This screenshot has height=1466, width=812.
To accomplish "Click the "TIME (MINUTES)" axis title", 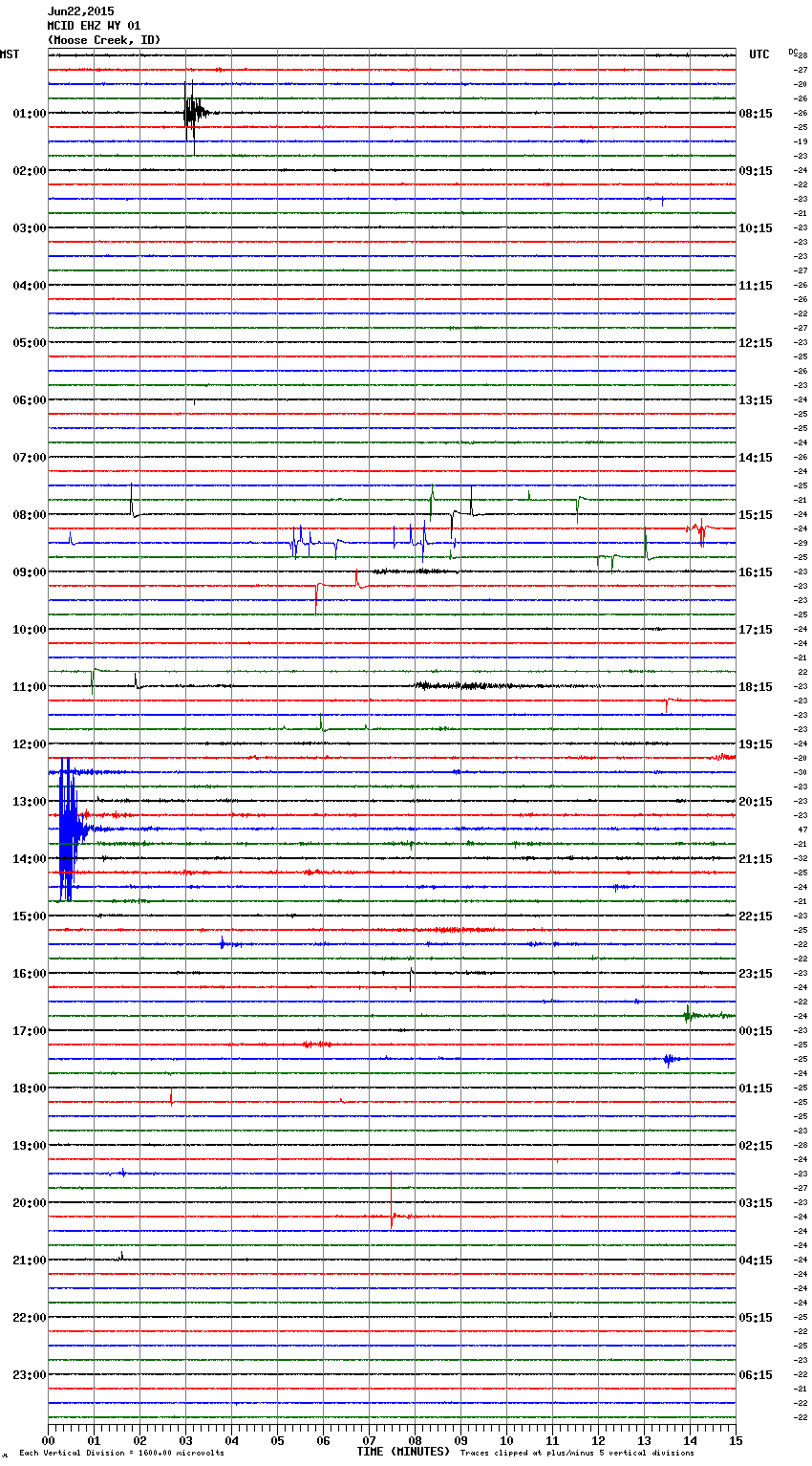I will pyautogui.click(x=403, y=1452).
